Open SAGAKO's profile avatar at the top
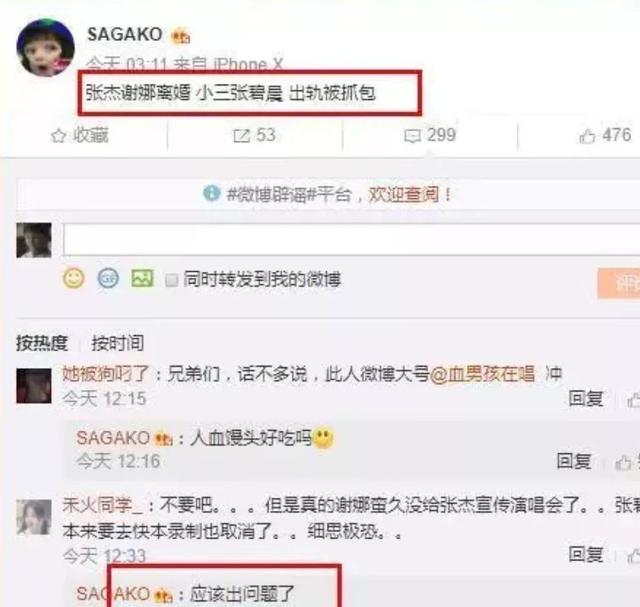Image resolution: width=640 pixels, height=607 pixels. [x=45, y=47]
